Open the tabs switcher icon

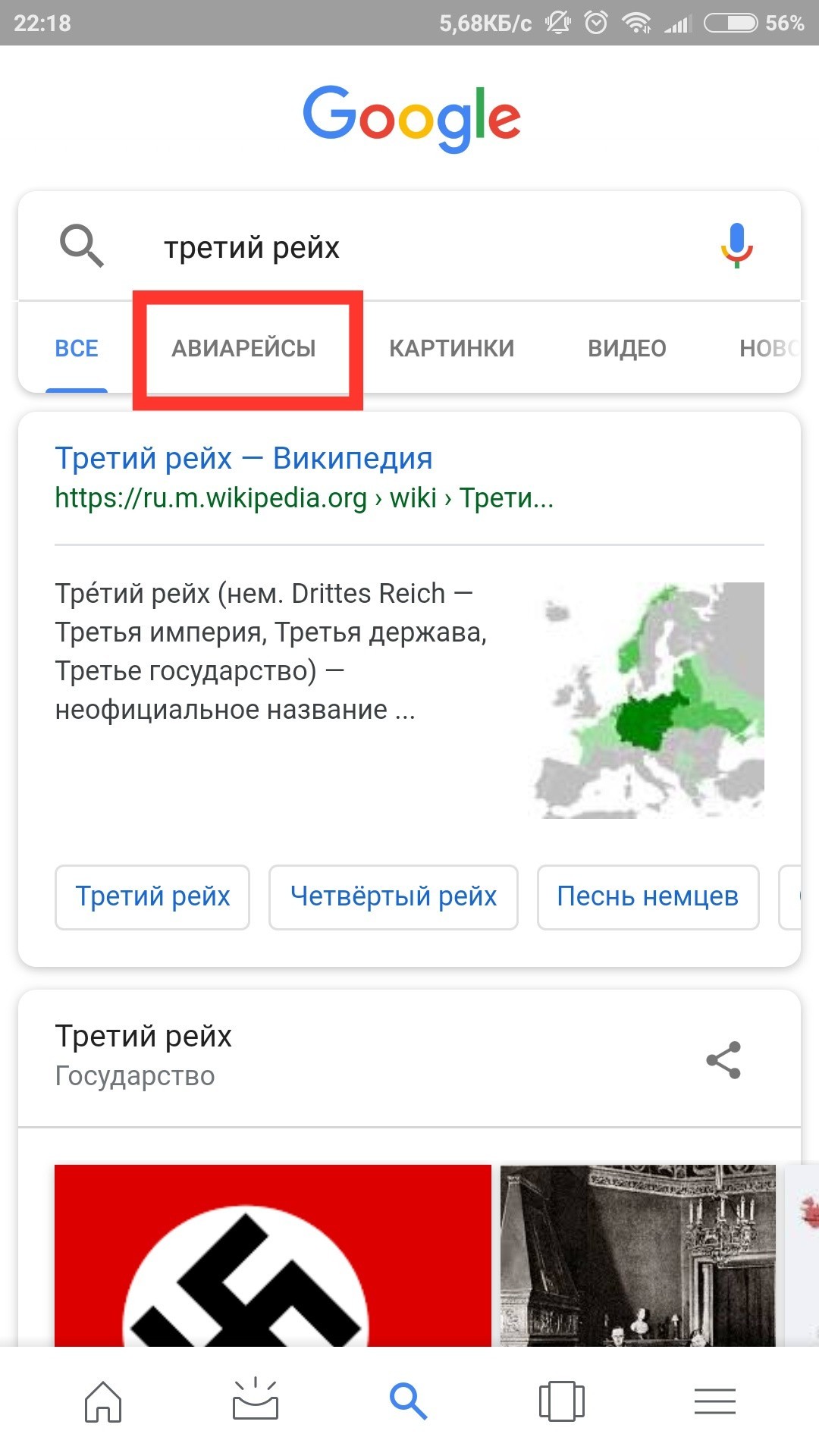(562, 1401)
